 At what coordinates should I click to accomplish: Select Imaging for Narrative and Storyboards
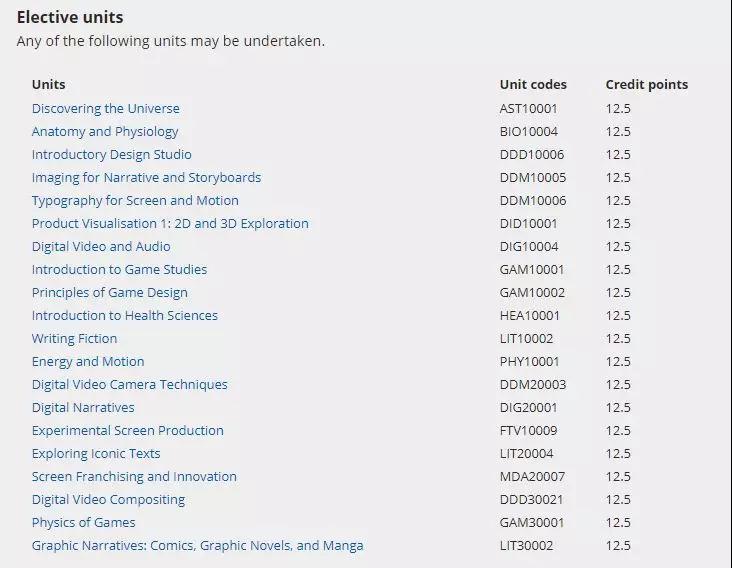coord(146,178)
